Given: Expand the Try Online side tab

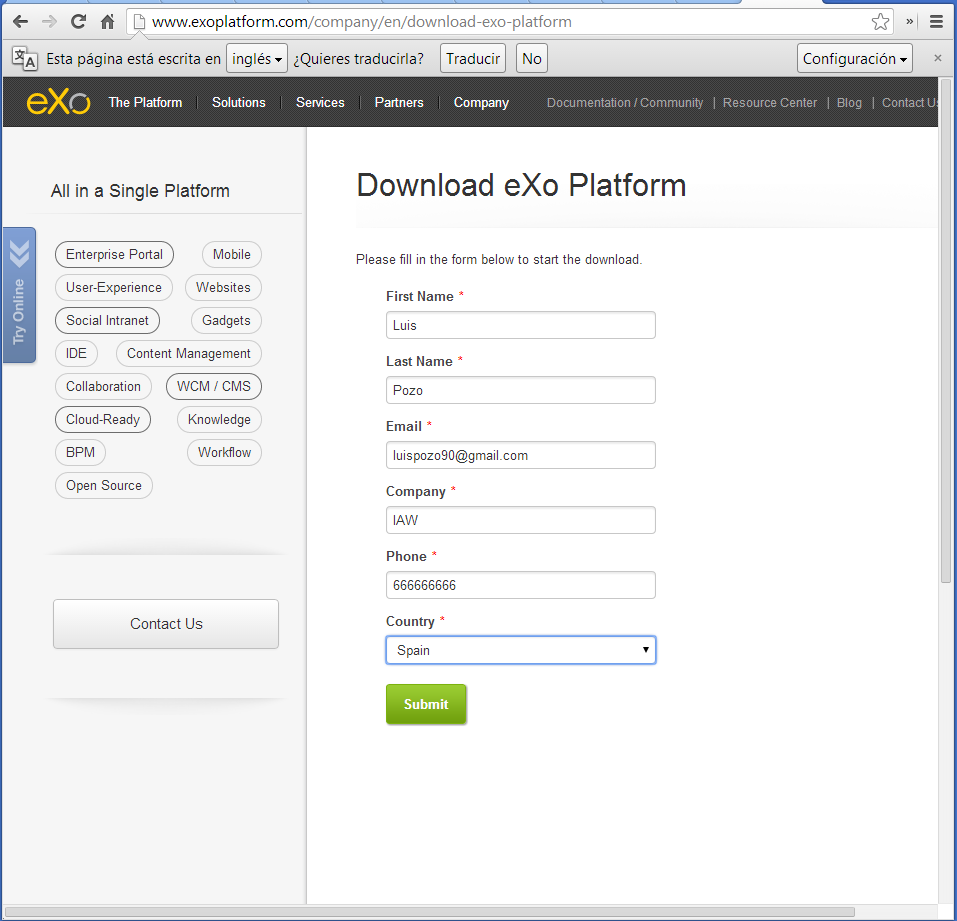Looking at the screenshot, I should coord(19,295).
